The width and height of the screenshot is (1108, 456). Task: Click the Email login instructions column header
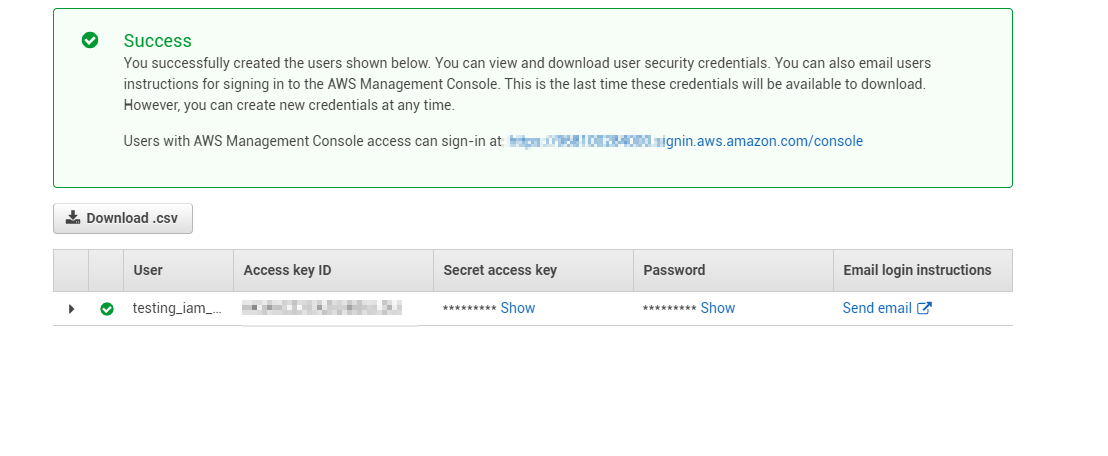pyautogui.click(x=917, y=270)
